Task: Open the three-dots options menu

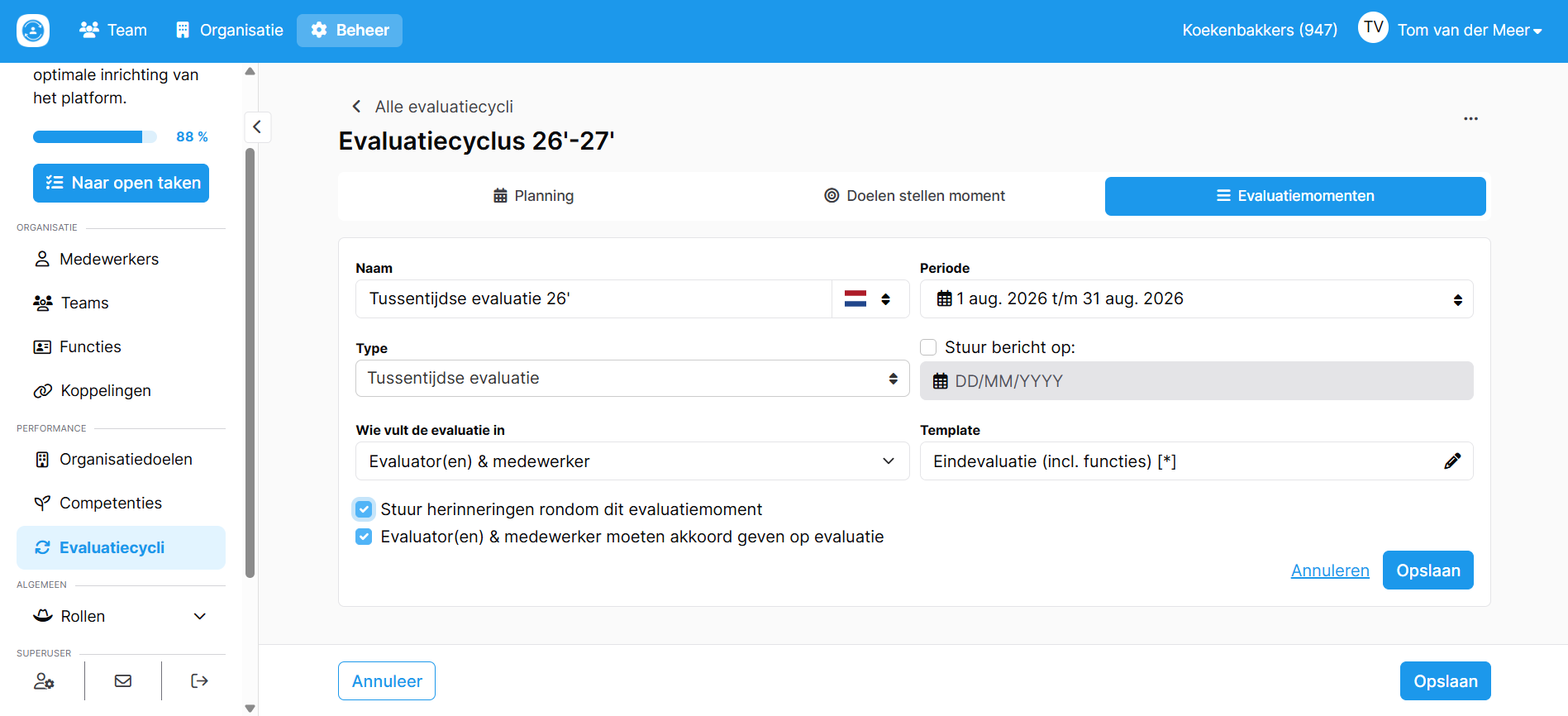Action: 1470,119
